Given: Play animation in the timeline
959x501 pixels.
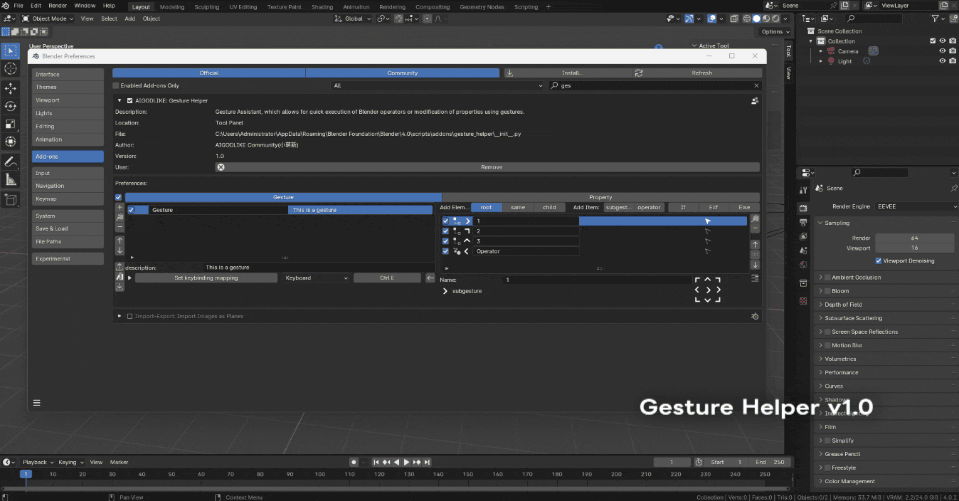Looking at the screenshot, I should [x=407, y=462].
